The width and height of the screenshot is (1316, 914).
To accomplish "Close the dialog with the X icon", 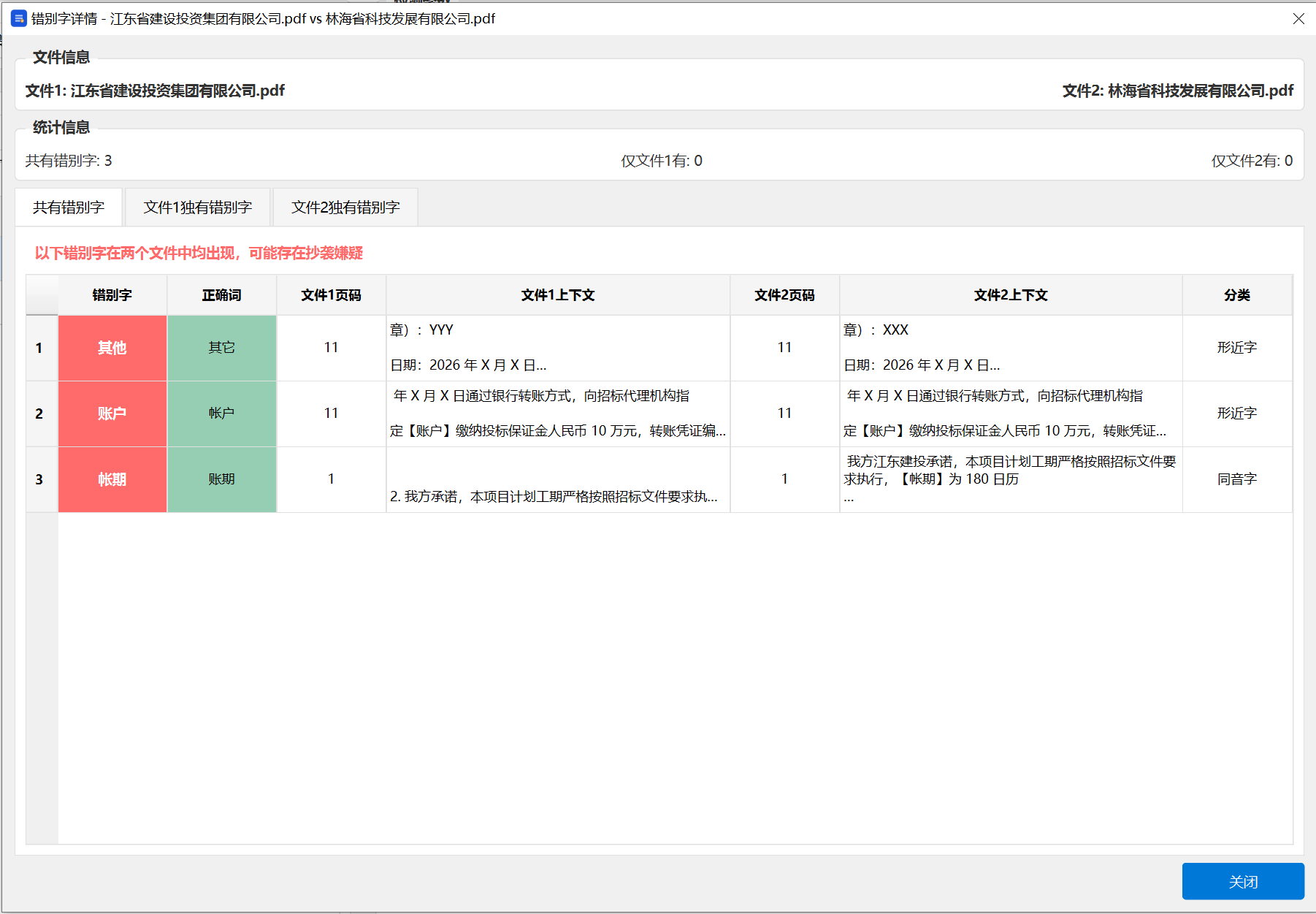I will (x=1298, y=19).
